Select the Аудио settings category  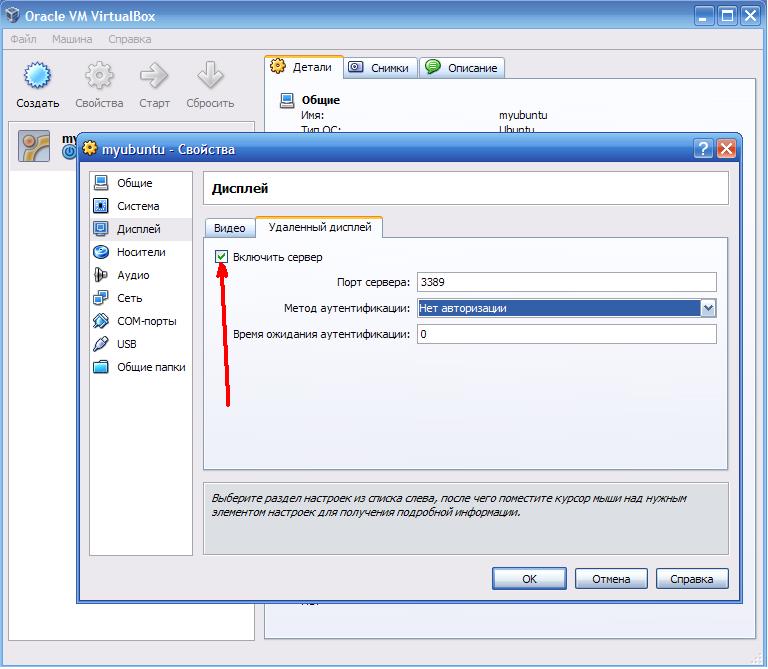pos(141,275)
